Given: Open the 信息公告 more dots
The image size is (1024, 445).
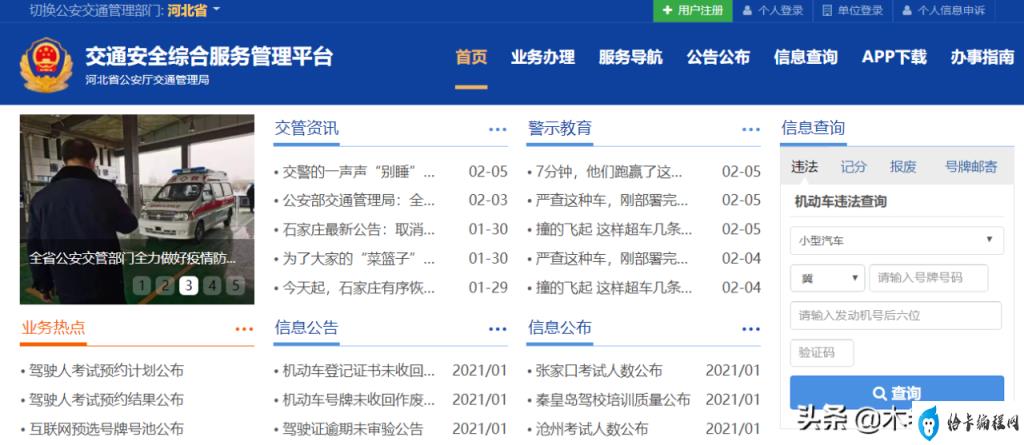Looking at the screenshot, I should point(497,329).
